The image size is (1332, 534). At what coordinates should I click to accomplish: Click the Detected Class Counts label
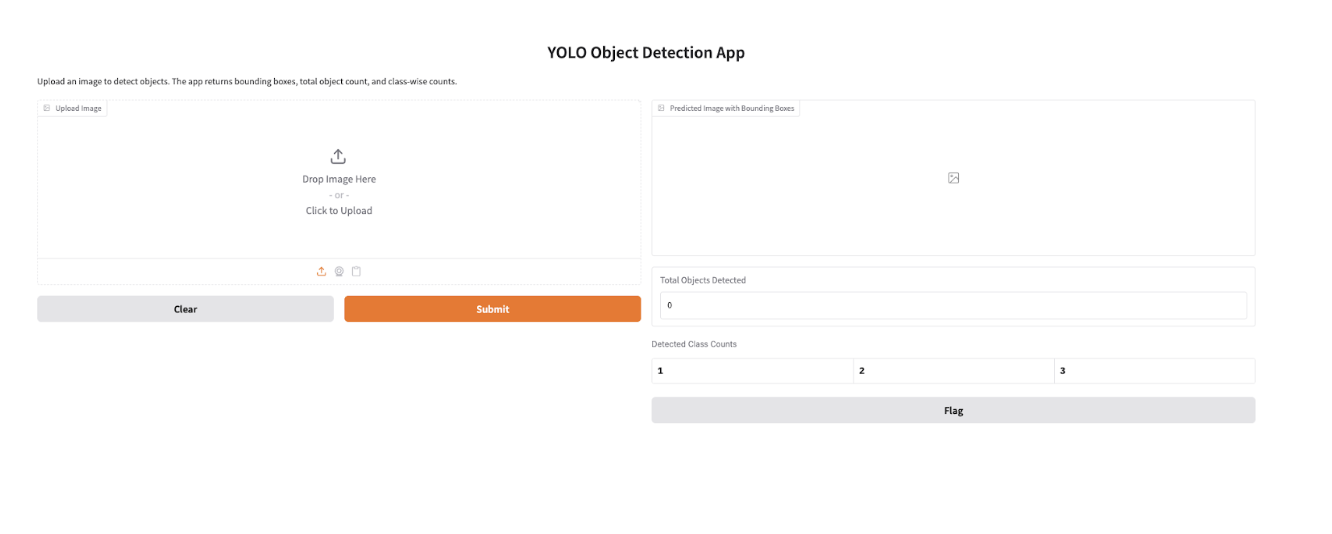tap(694, 344)
